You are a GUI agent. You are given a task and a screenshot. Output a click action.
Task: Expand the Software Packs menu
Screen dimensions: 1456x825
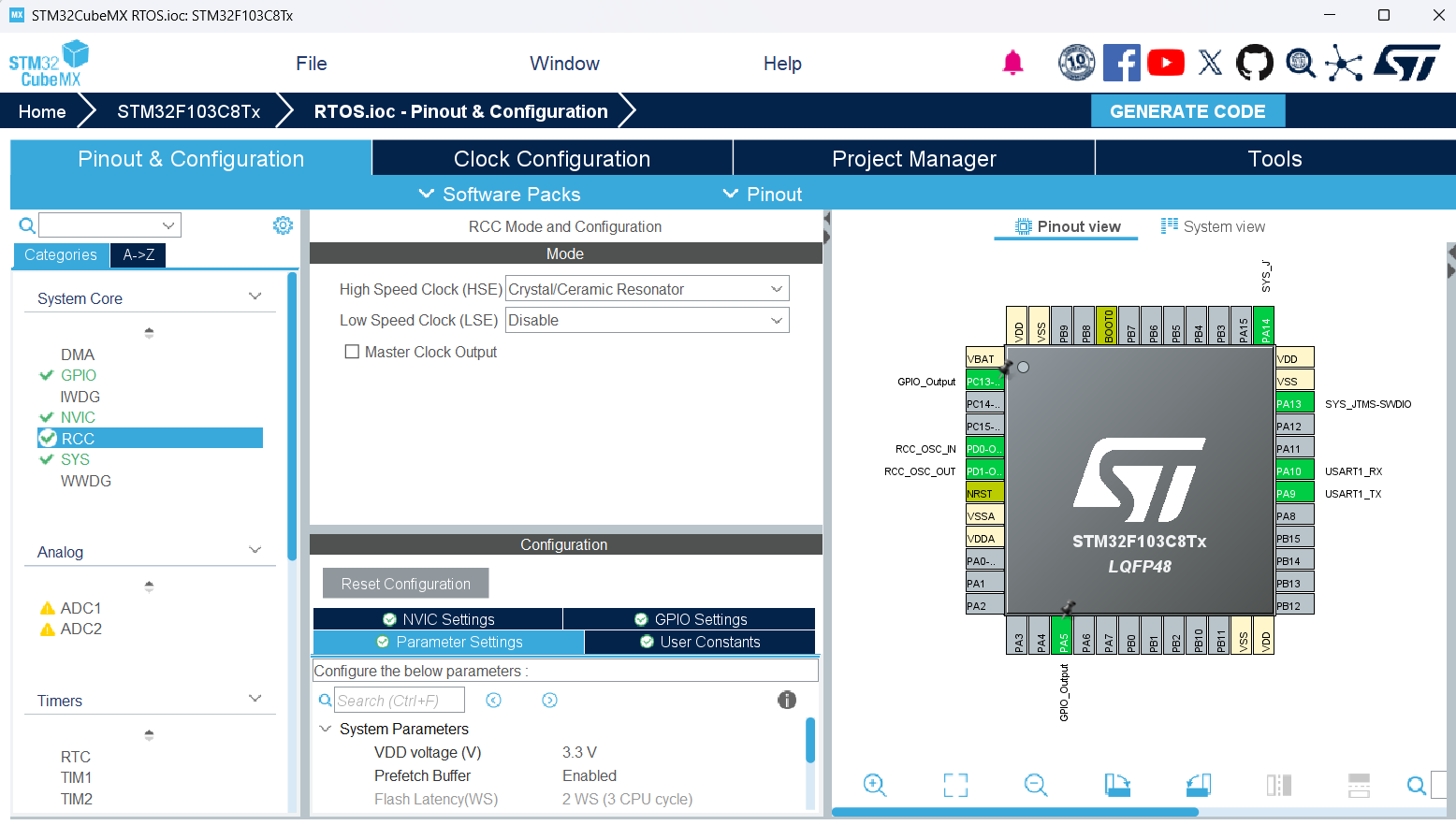tap(500, 194)
